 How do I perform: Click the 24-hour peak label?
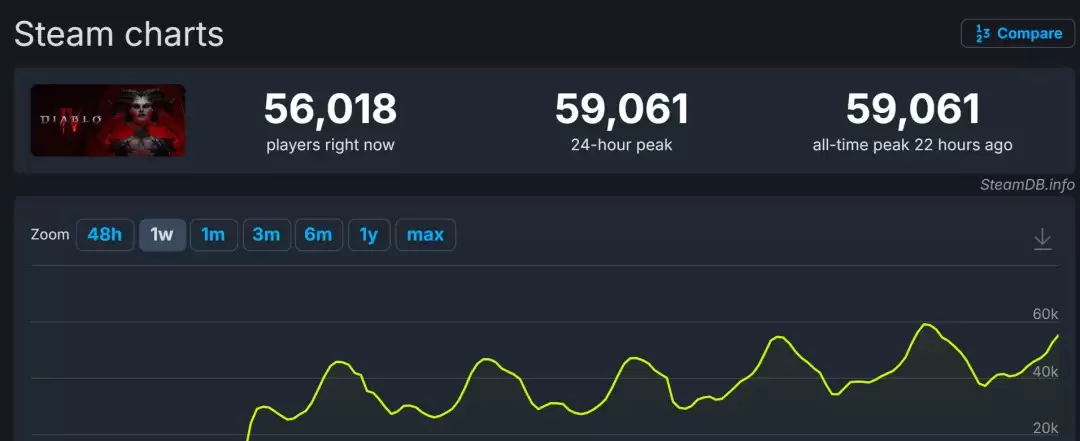(x=621, y=145)
